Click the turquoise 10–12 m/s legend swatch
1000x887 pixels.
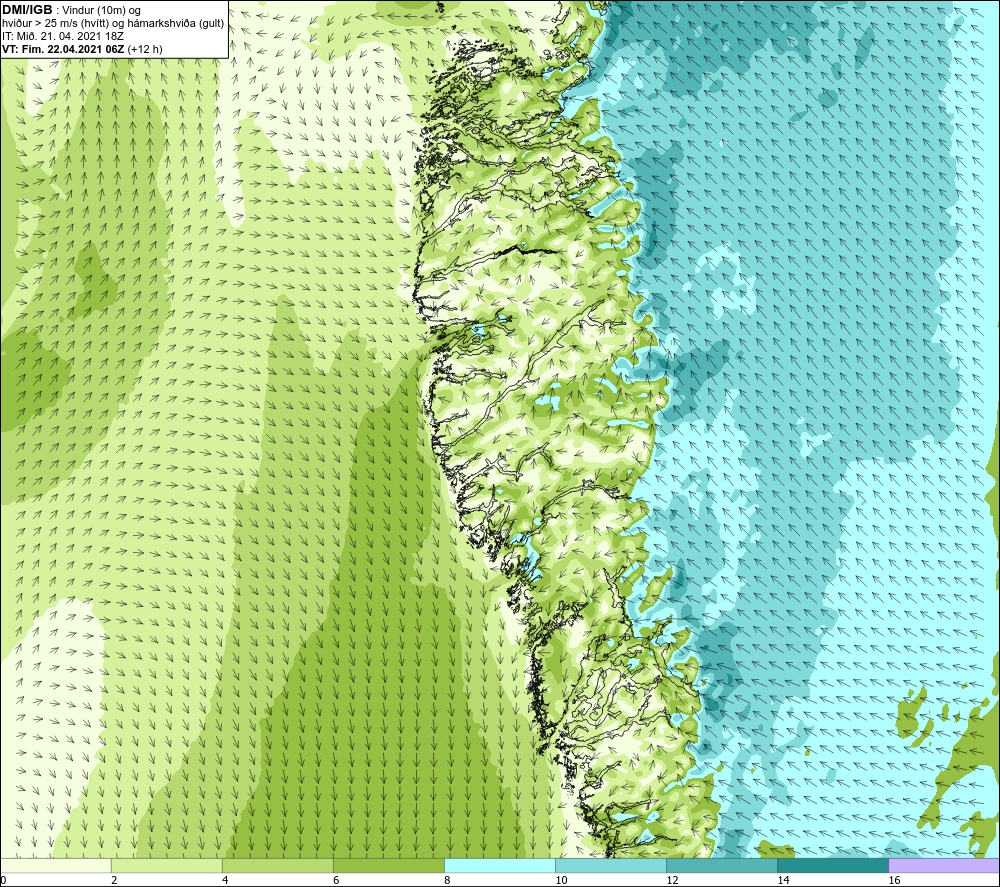coord(610,865)
